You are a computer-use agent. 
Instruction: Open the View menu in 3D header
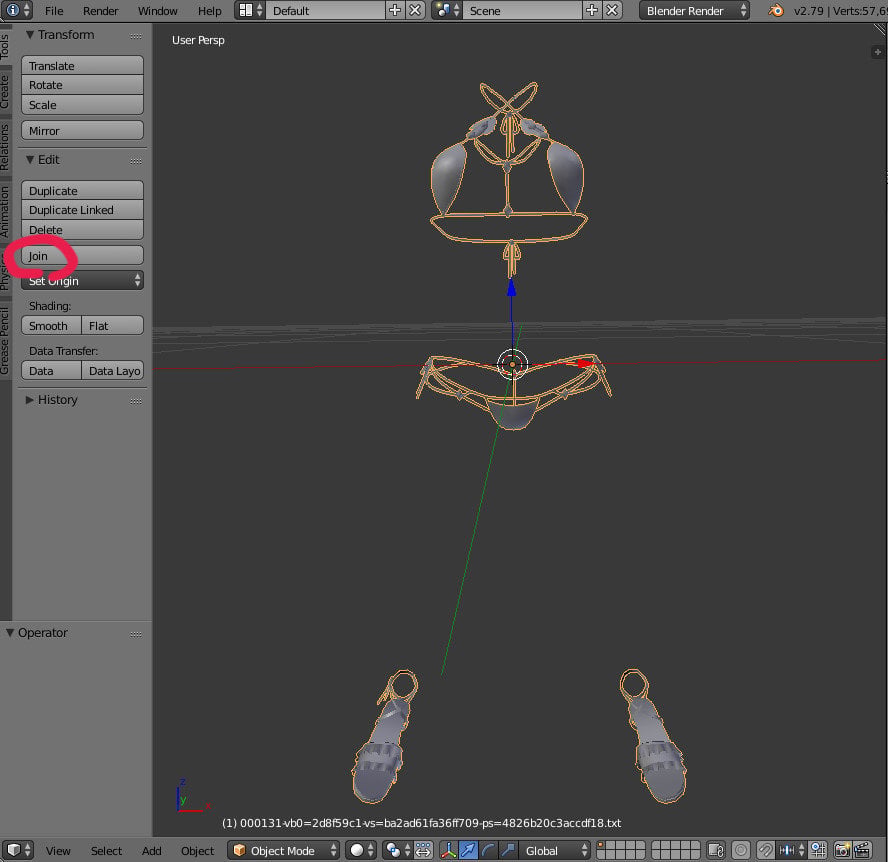(58, 851)
